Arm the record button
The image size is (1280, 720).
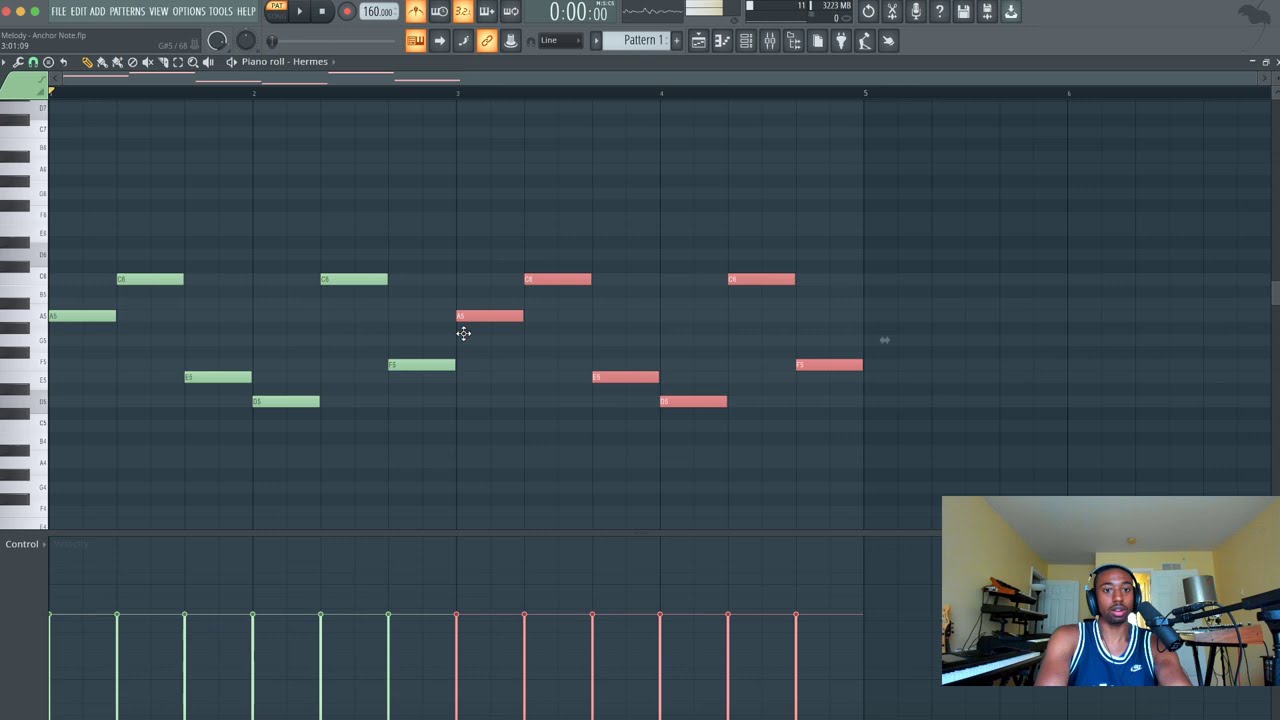click(x=347, y=12)
